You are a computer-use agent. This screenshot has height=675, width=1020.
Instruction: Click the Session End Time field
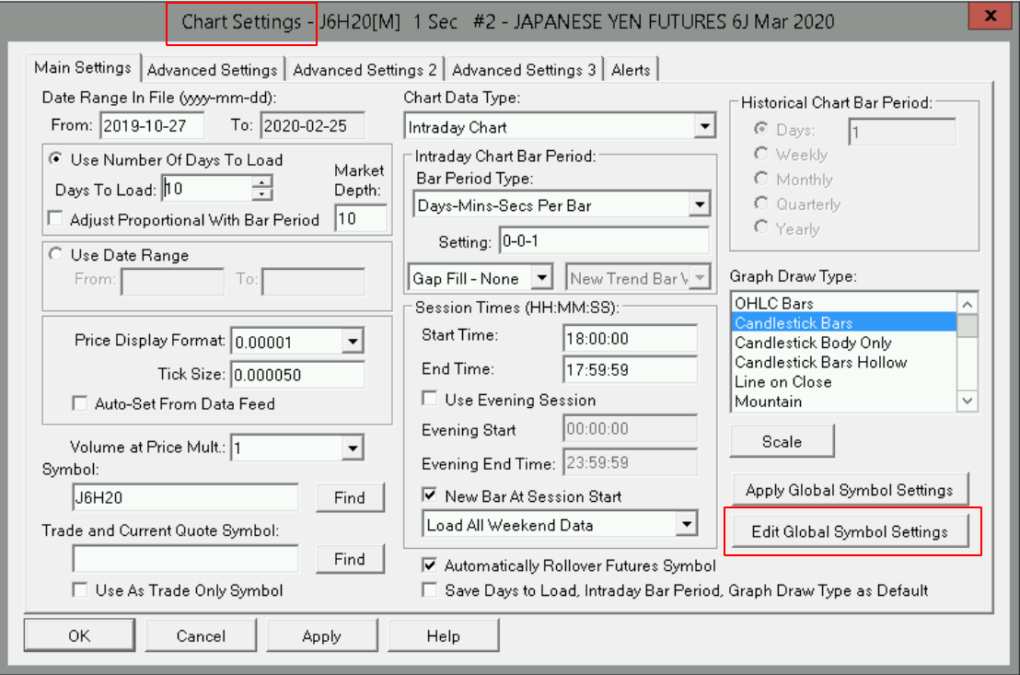coord(630,369)
